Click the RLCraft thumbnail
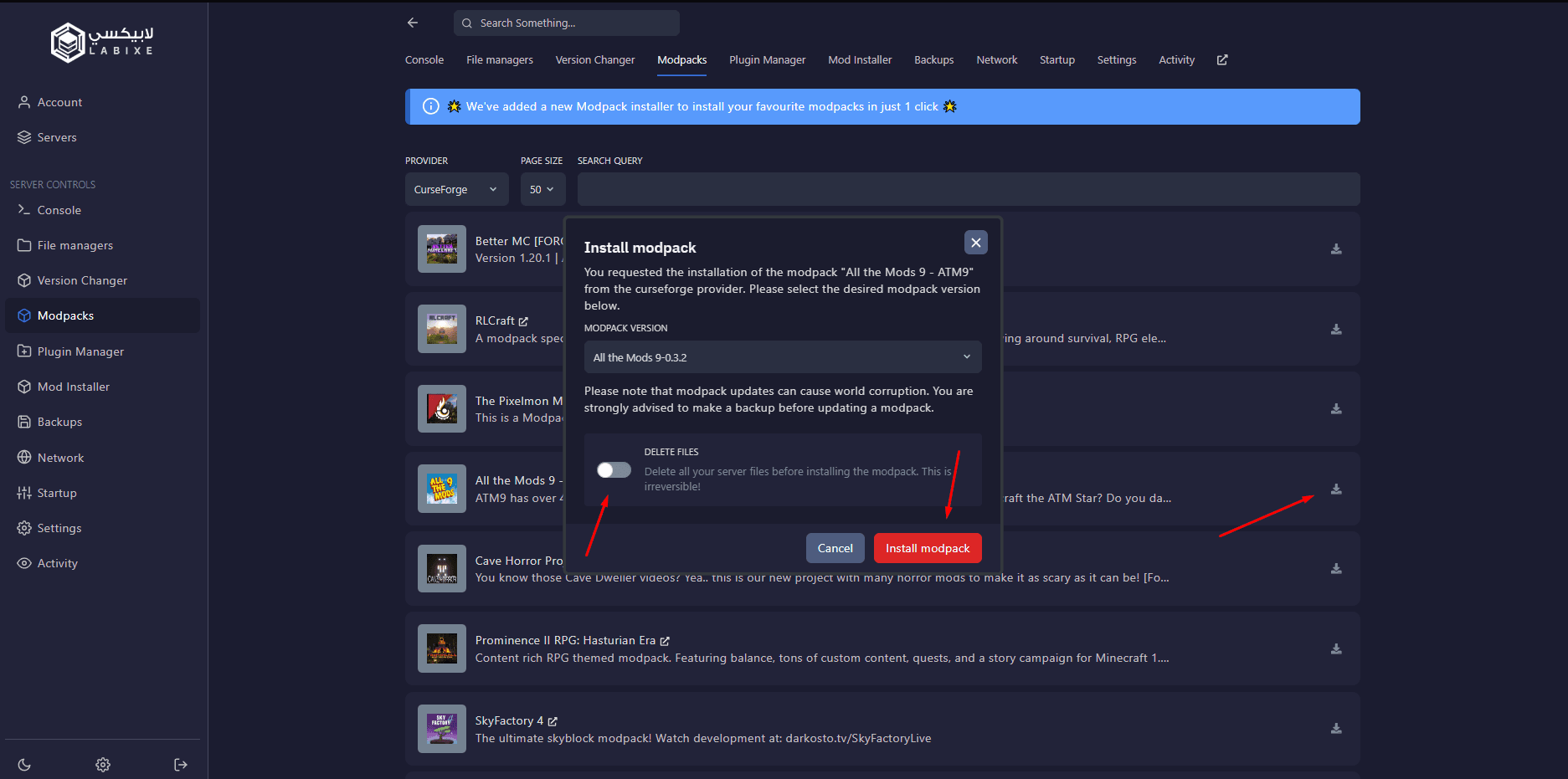1568x779 pixels. pos(442,329)
